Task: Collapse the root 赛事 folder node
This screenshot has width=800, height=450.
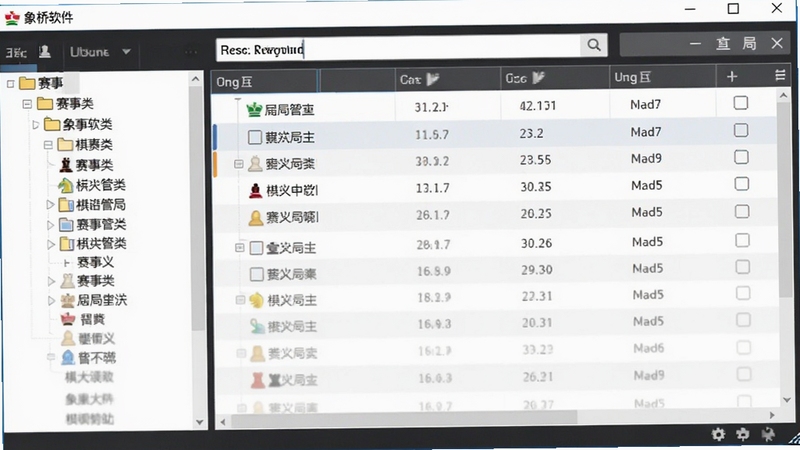Action: [11, 83]
